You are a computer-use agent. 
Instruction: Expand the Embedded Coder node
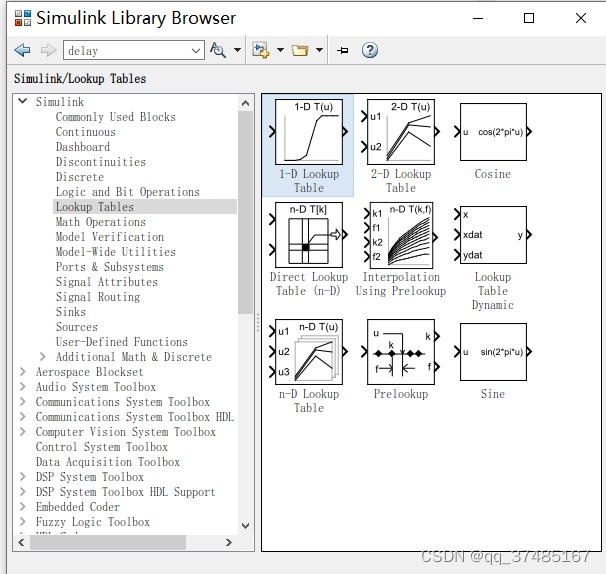[23, 506]
